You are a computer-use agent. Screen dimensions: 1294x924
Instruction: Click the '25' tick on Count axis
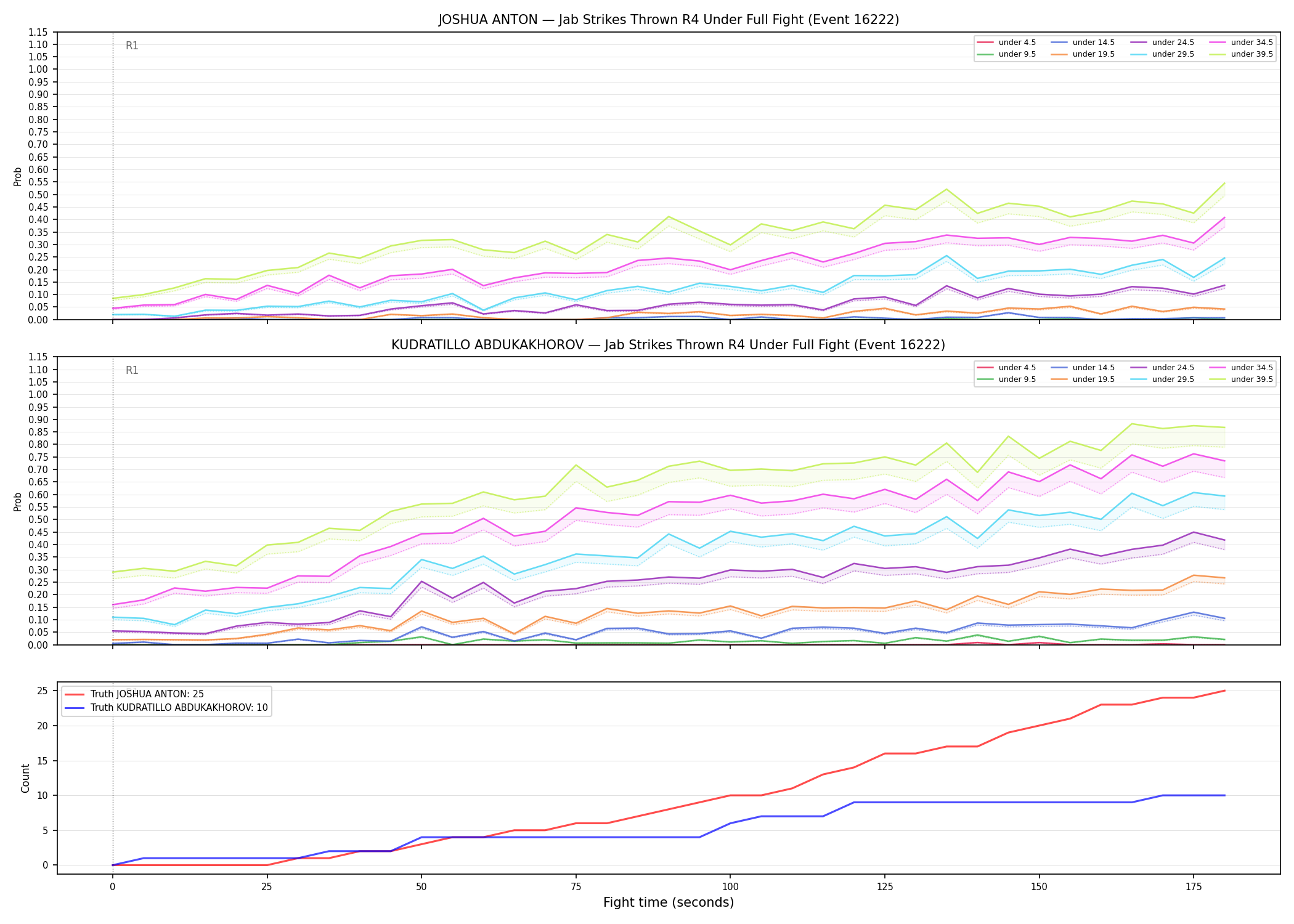(x=43, y=691)
